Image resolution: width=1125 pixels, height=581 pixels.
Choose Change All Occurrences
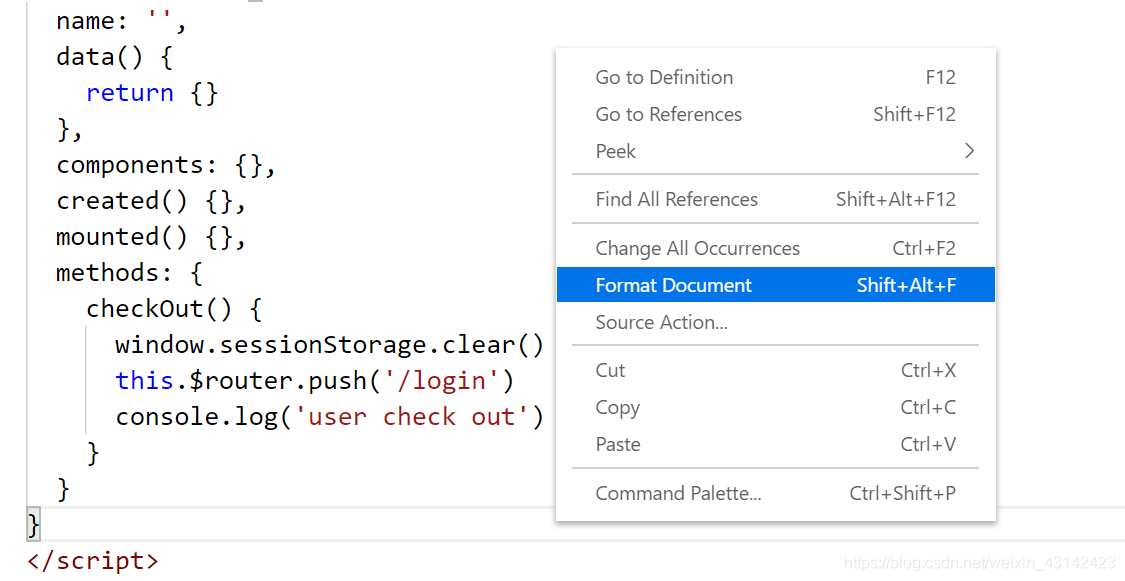point(697,248)
